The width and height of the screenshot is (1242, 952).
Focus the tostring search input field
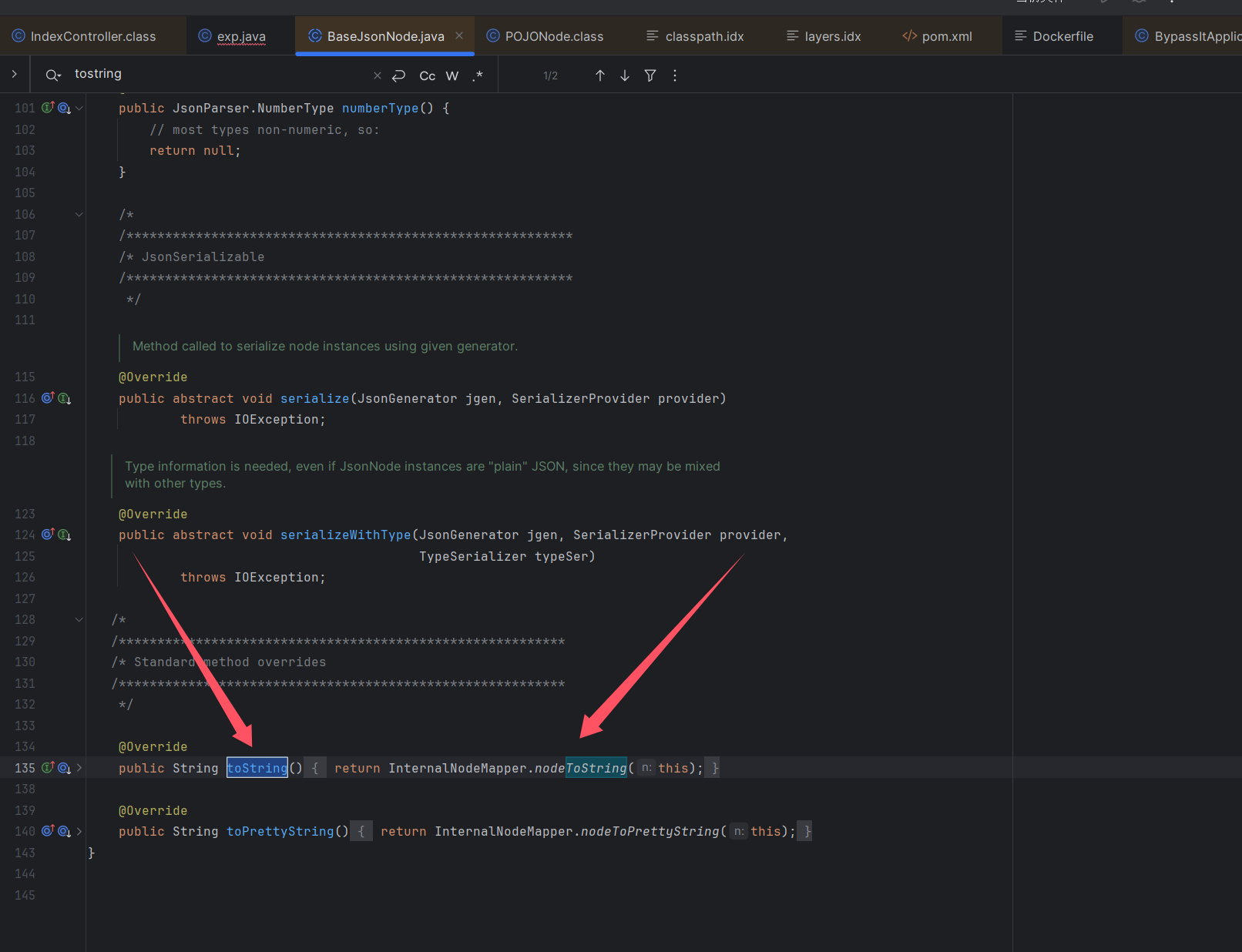(x=220, y=74)
